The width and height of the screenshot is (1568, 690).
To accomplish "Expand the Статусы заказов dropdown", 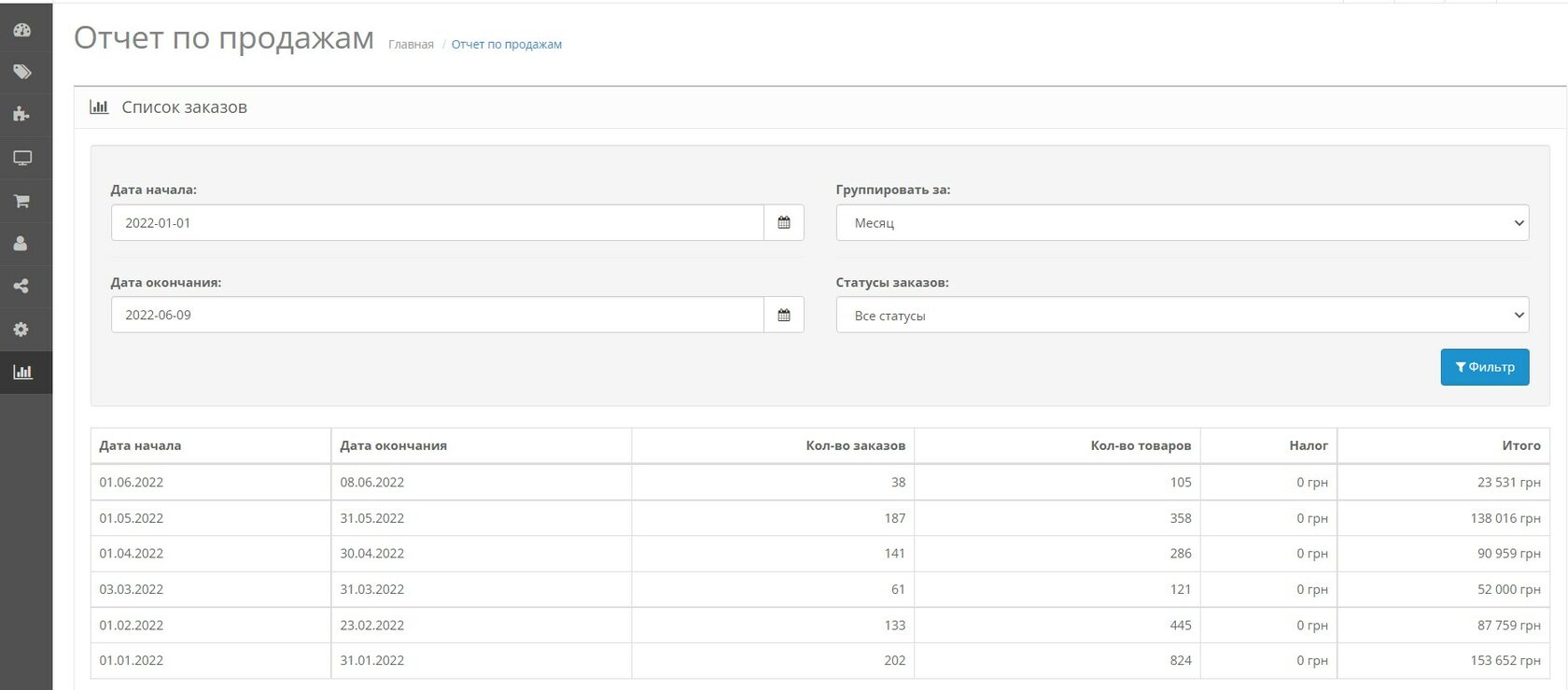I will click(x=1183, y=315).
